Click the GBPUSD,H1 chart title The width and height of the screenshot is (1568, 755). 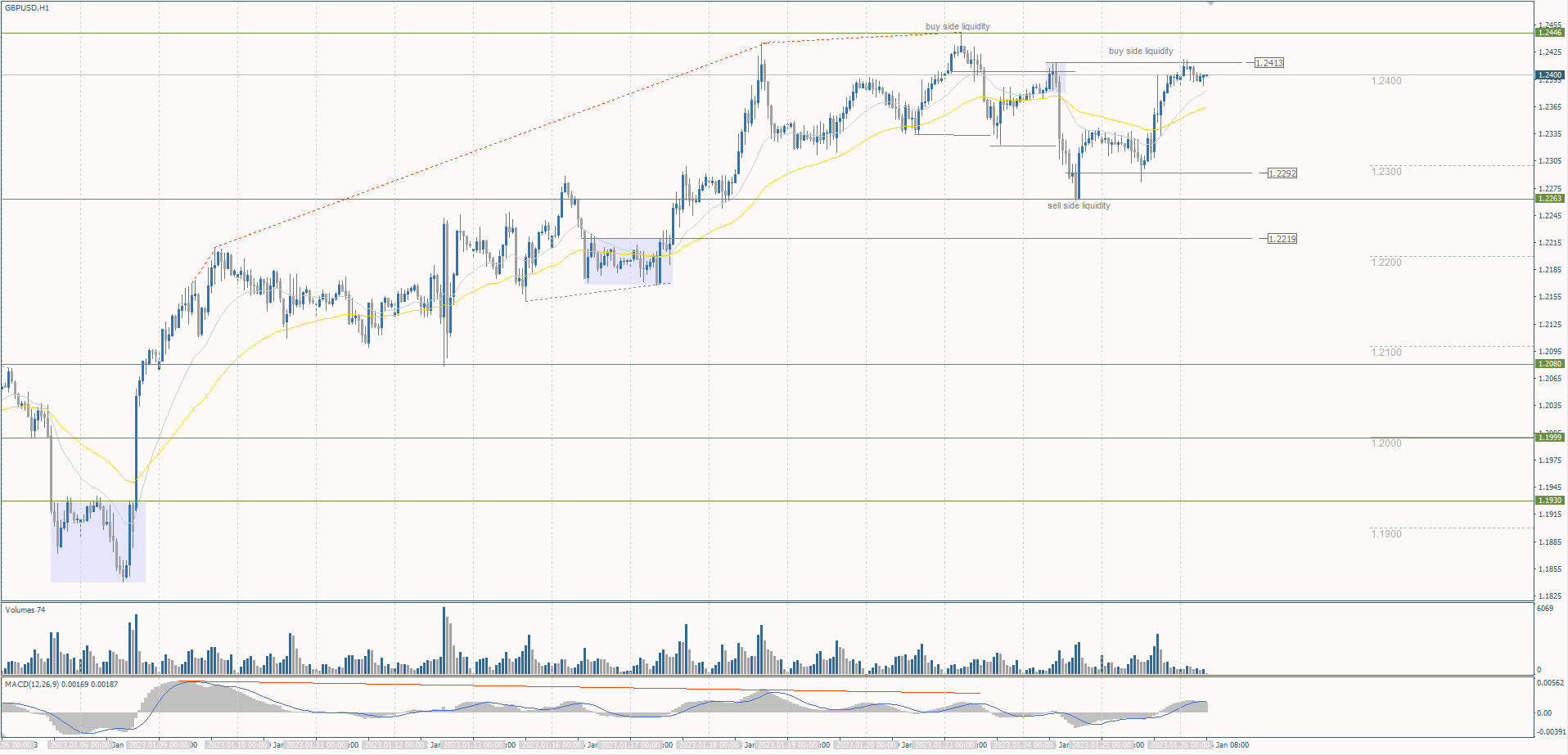[27, 8]
